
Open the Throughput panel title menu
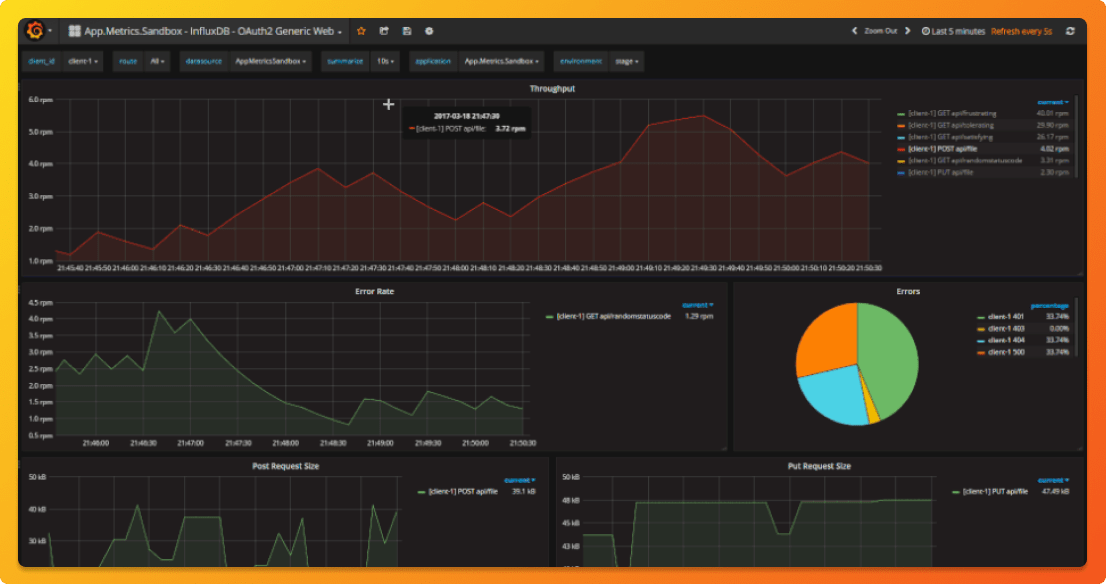pyautogui.click(x=552, y=89)
